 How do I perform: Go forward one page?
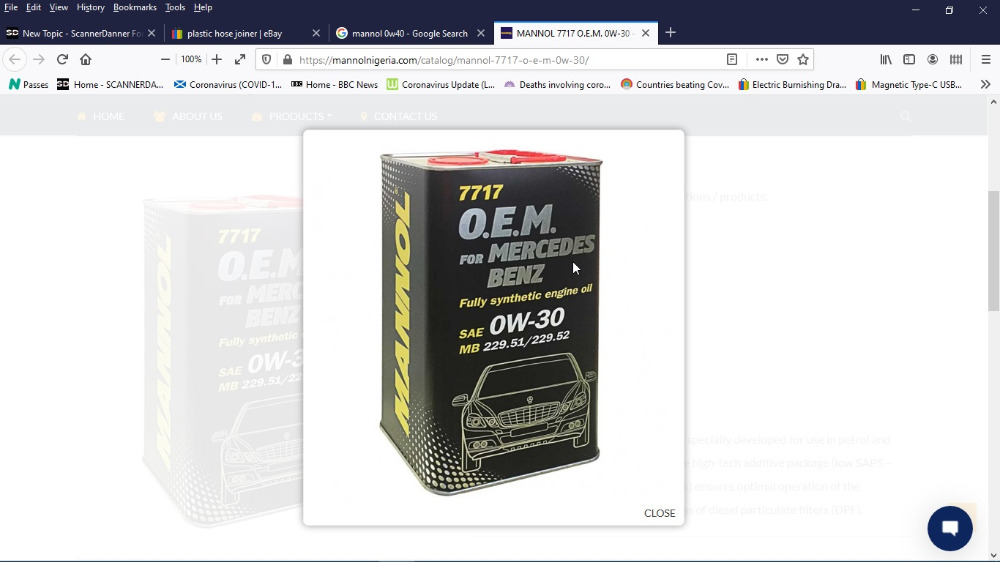click(x=39, y=59)
